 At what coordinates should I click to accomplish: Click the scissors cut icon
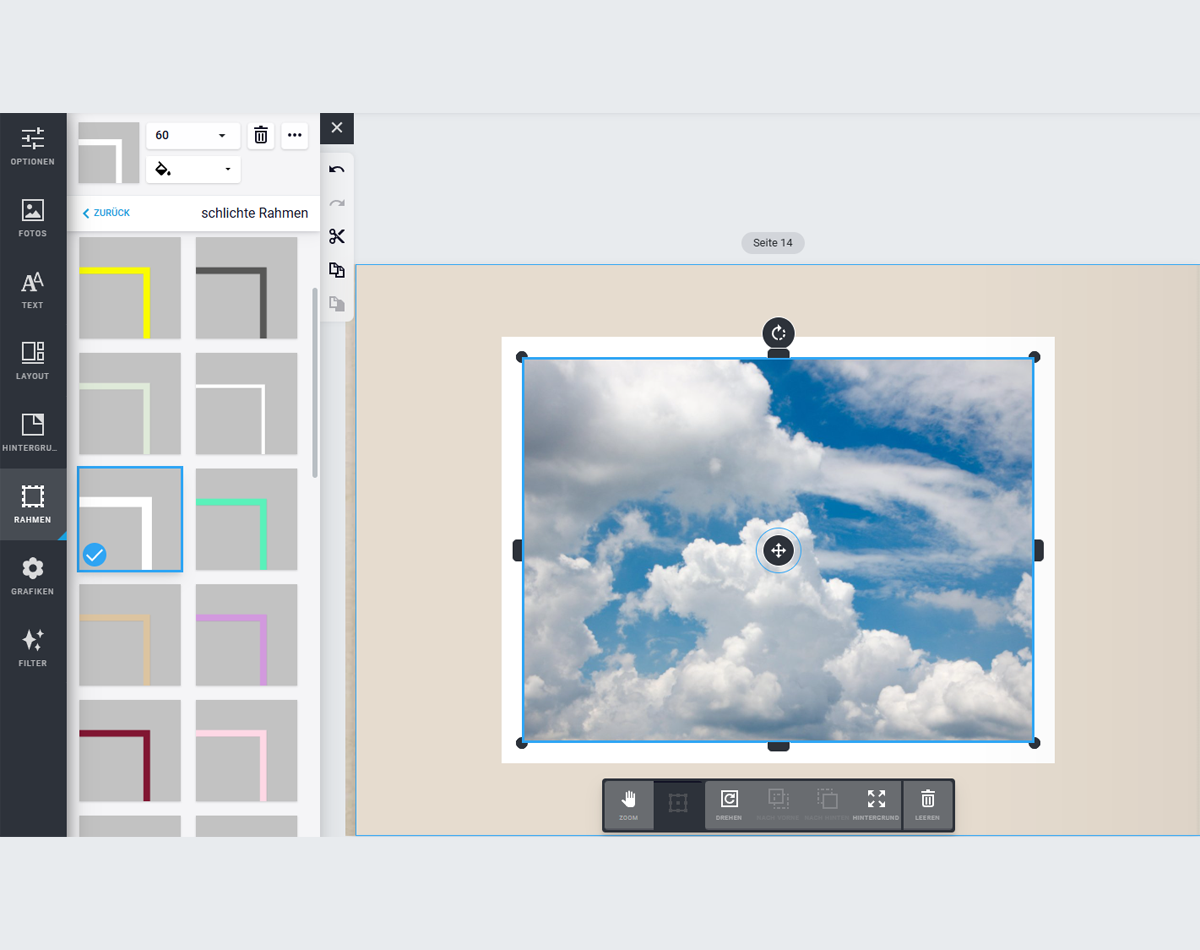pos(337,237)
